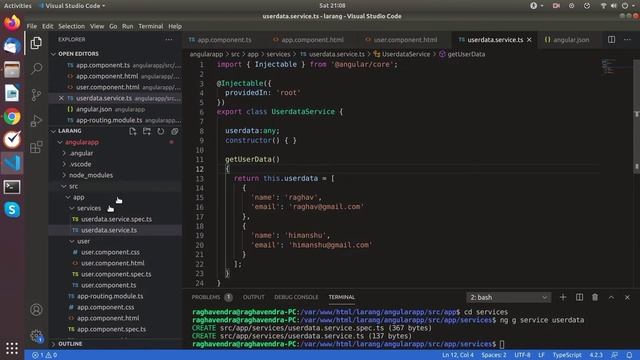Click the editor minimap
The height and width of the screenshot is (360, 640).
(x=616, y=67)
